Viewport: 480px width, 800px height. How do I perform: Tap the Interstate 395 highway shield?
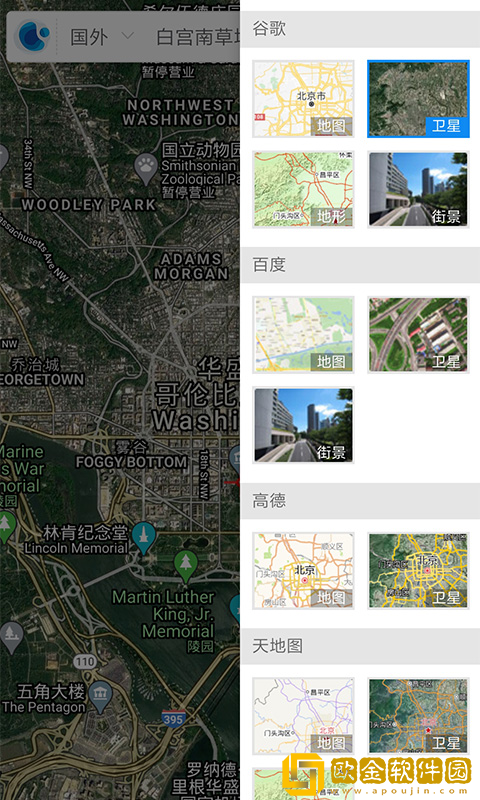click(x=173, y=718)
